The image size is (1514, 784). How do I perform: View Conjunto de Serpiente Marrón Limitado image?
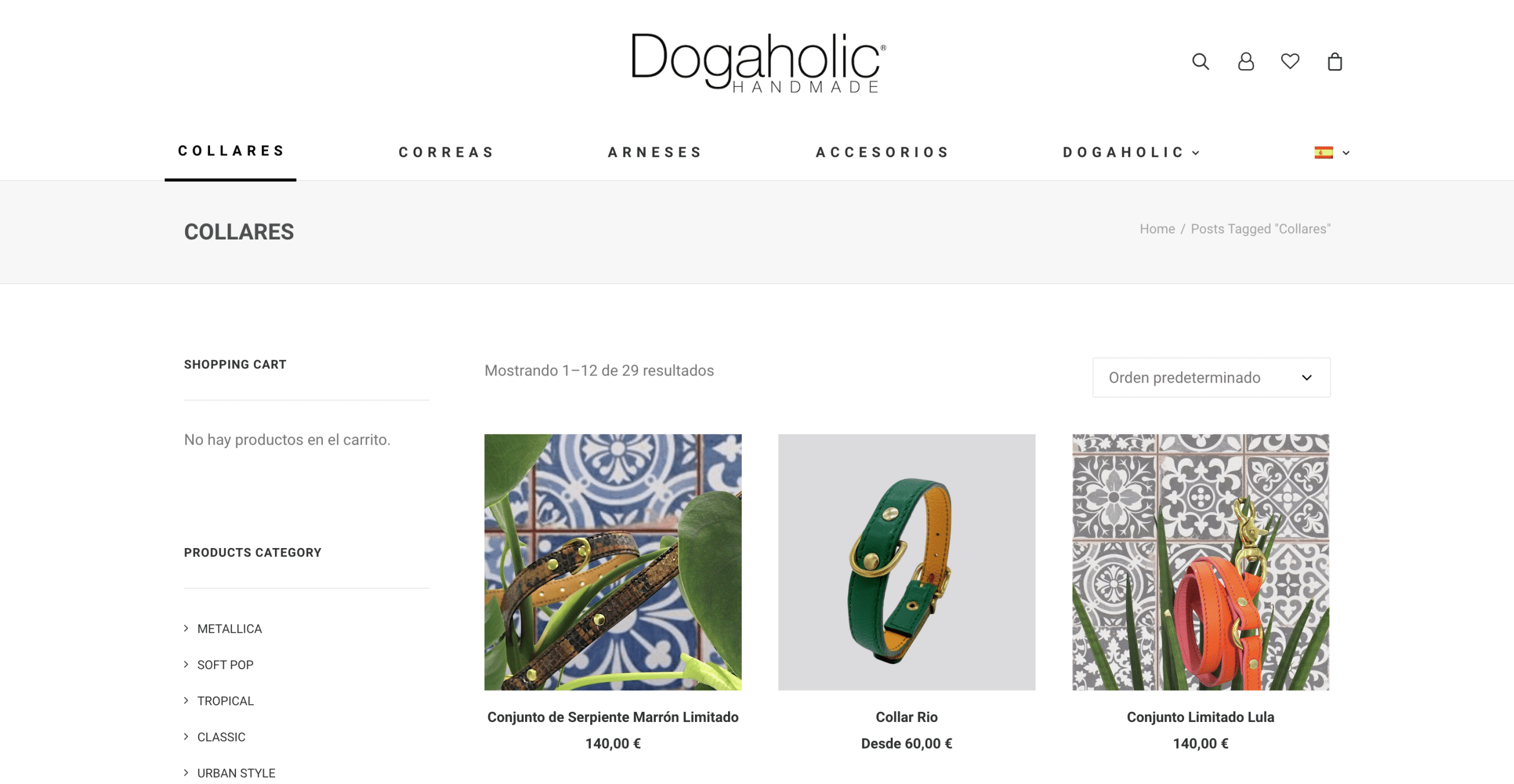[x=613, y=562]
